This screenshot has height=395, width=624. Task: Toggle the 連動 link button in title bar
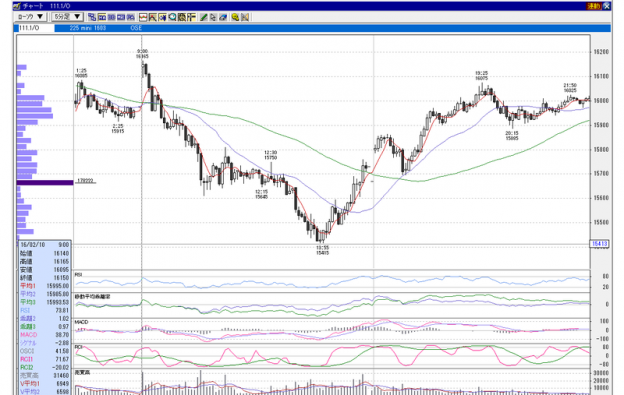coord(593,6)
